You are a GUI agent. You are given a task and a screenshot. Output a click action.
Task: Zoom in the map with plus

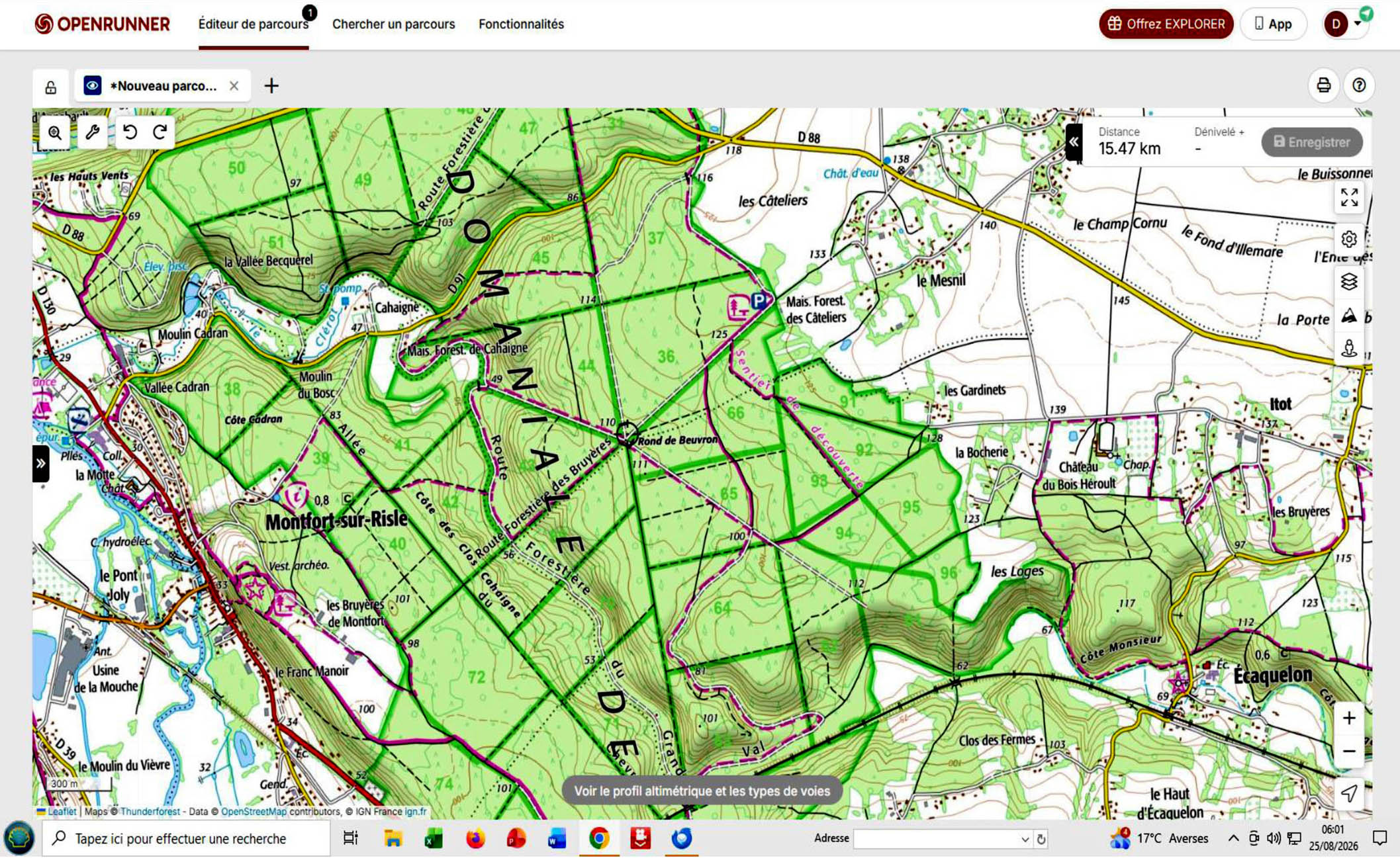pos(1348,718)
